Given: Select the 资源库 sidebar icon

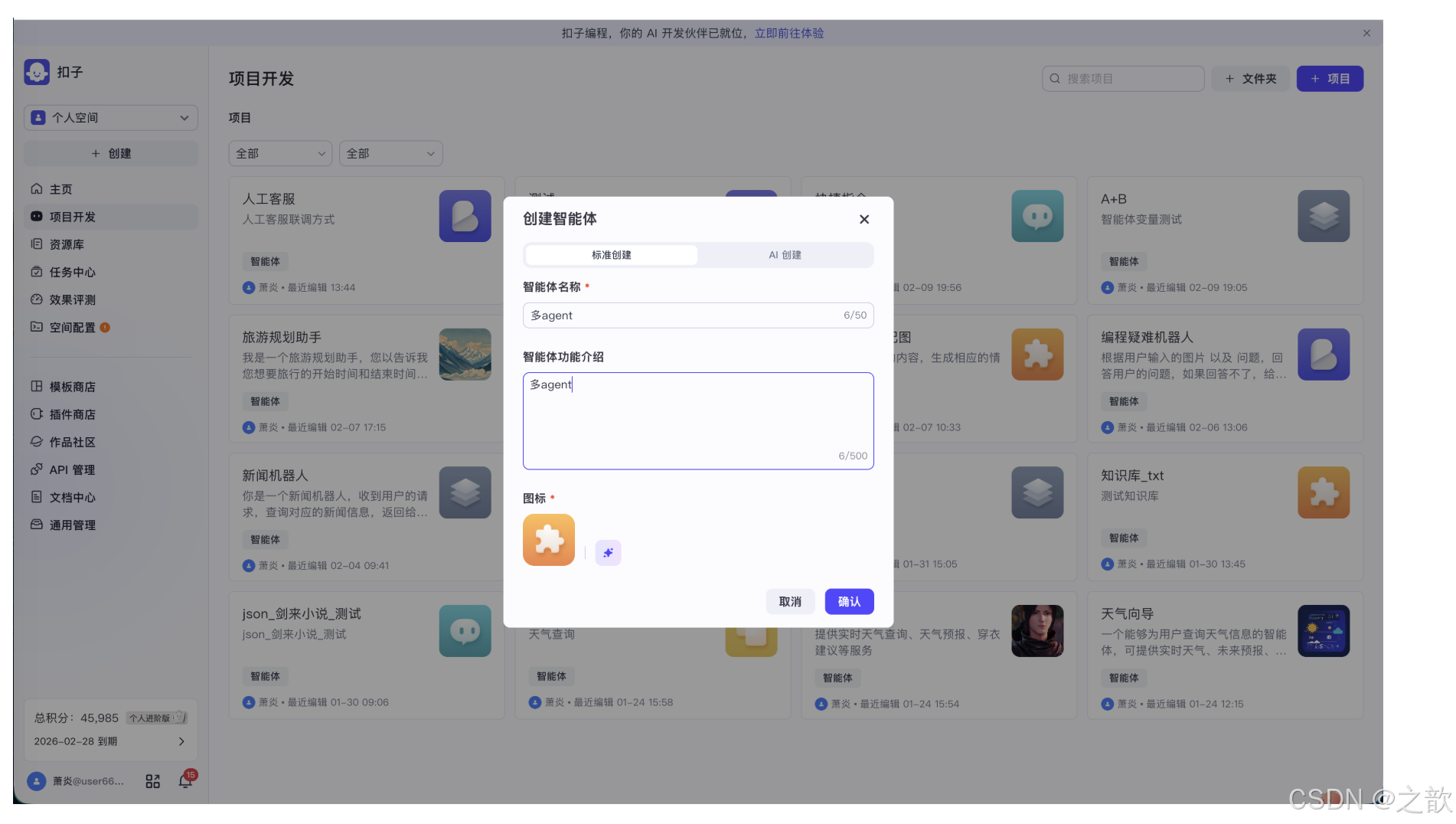Looking at the screenshot, I should pyautogui.click(x=38, y=244).
